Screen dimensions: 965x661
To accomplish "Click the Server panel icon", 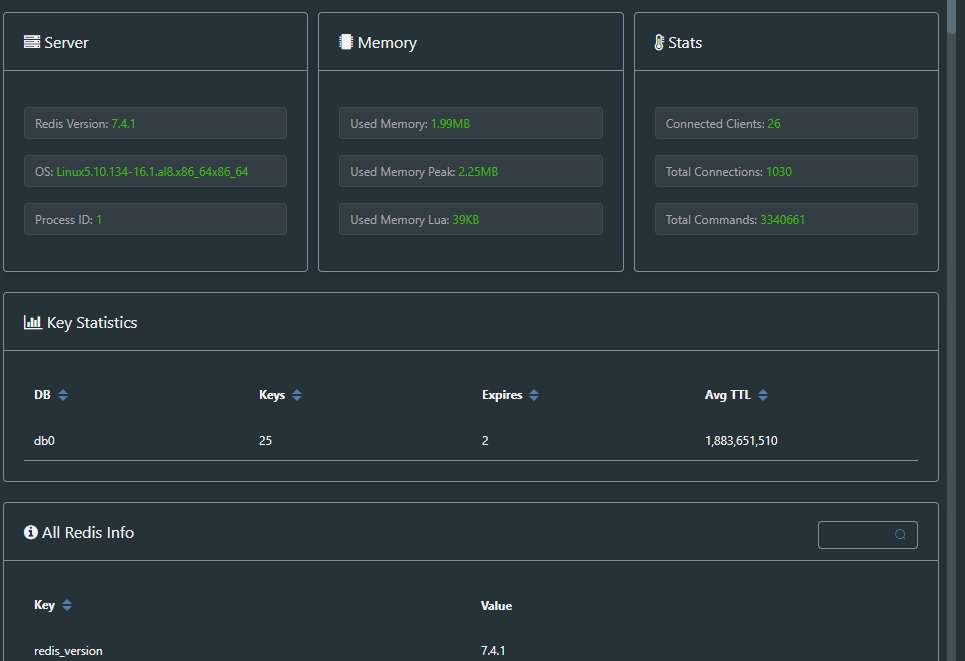I will tap(32, 43).
